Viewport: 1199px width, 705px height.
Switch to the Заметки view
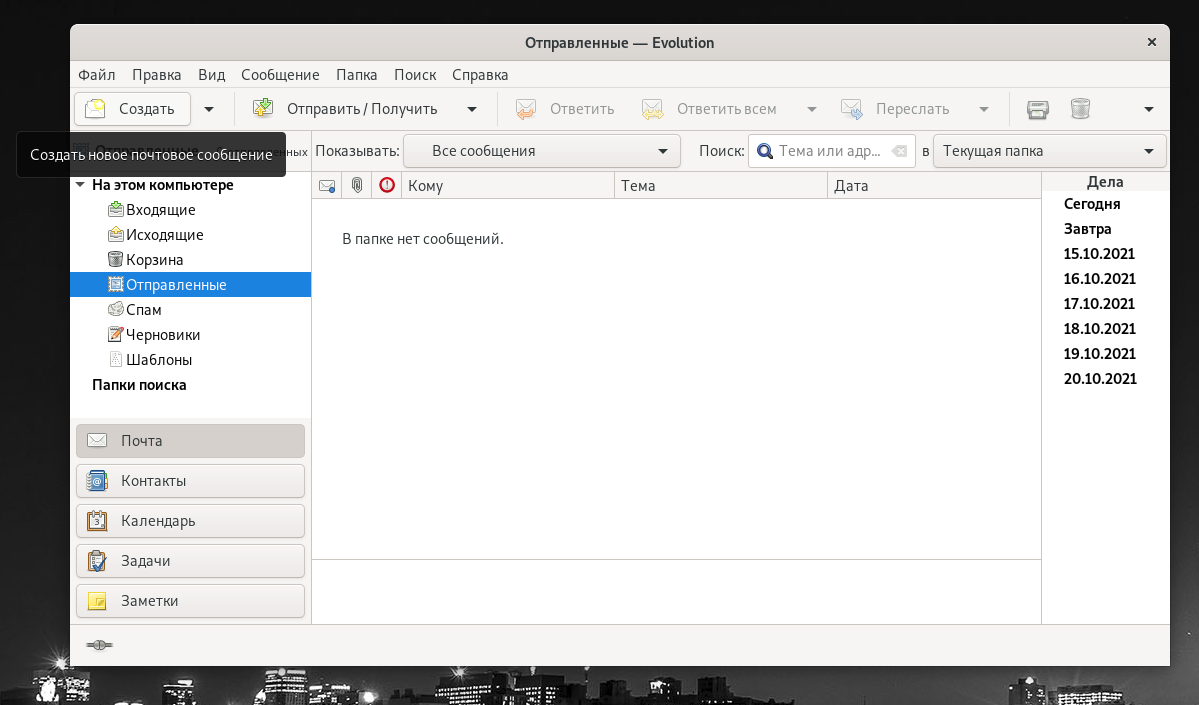click(x=190, y=601)
